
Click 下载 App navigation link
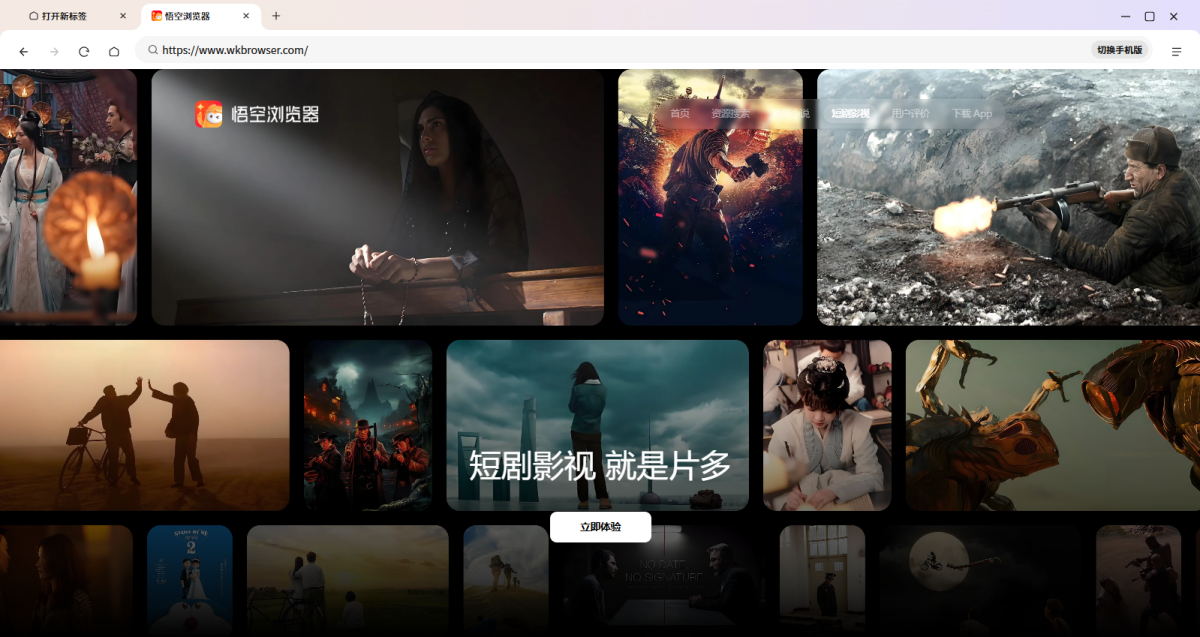pos(971,114)
